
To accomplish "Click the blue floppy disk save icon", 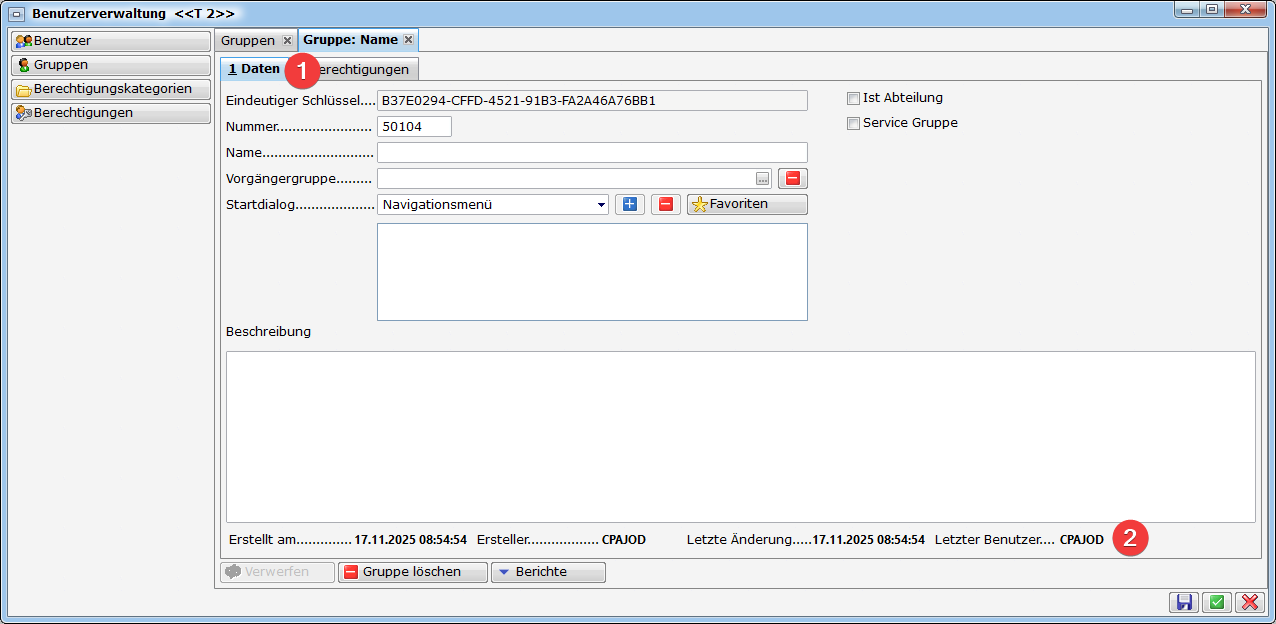I will pos(1184,602).
